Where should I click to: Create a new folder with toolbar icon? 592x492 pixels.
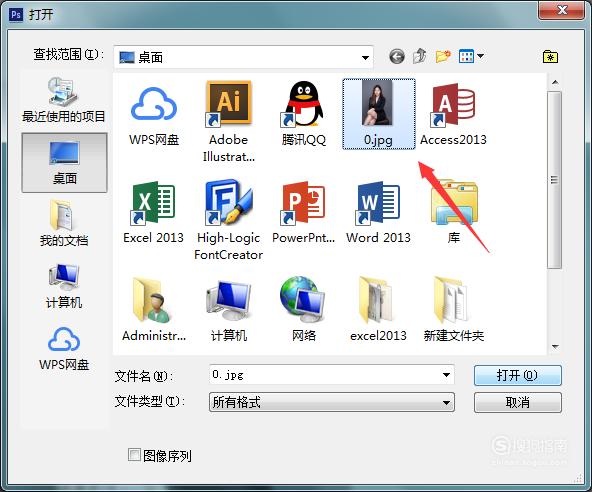[443, 56]
